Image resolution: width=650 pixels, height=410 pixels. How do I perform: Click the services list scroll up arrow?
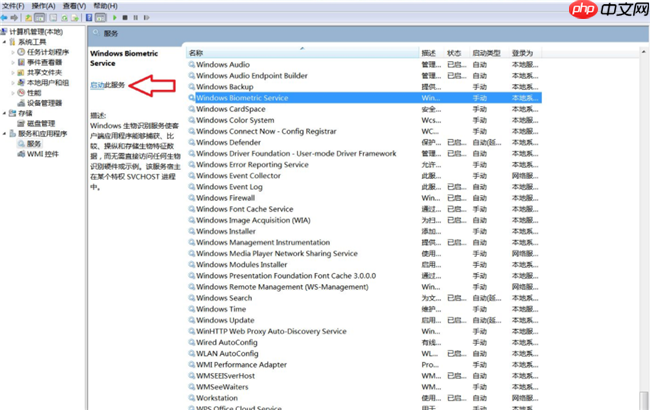[644, 52]
